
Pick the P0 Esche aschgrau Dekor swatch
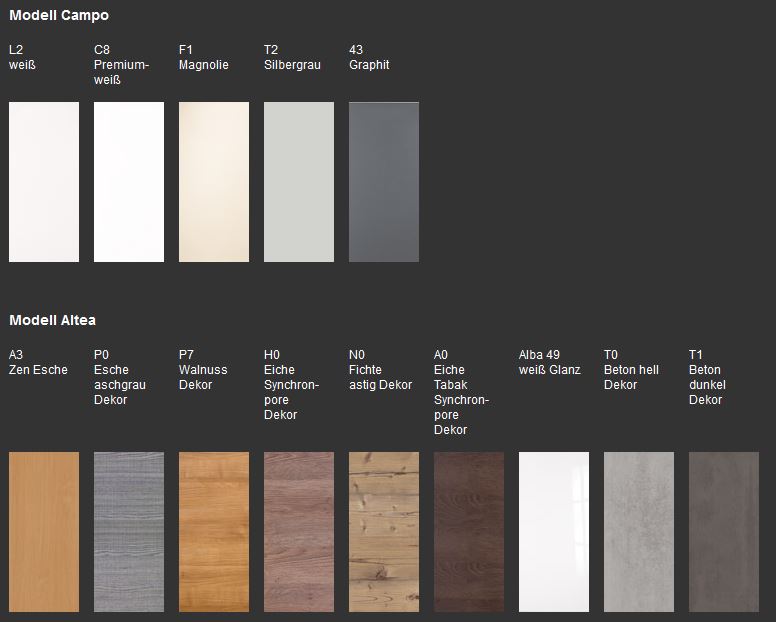[129, 531]
